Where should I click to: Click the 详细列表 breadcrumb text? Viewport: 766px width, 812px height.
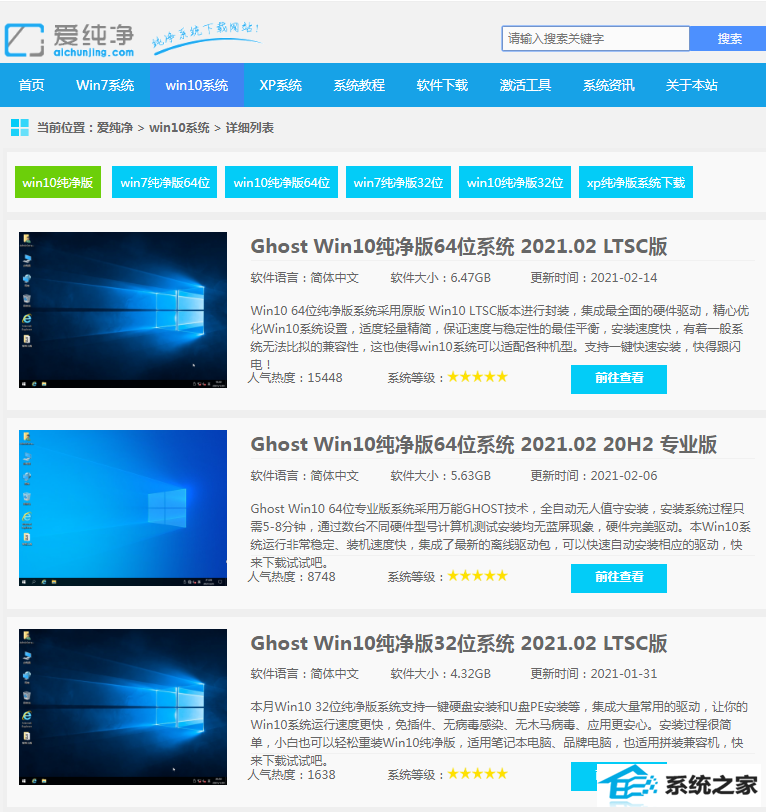[x=250, y=127]
